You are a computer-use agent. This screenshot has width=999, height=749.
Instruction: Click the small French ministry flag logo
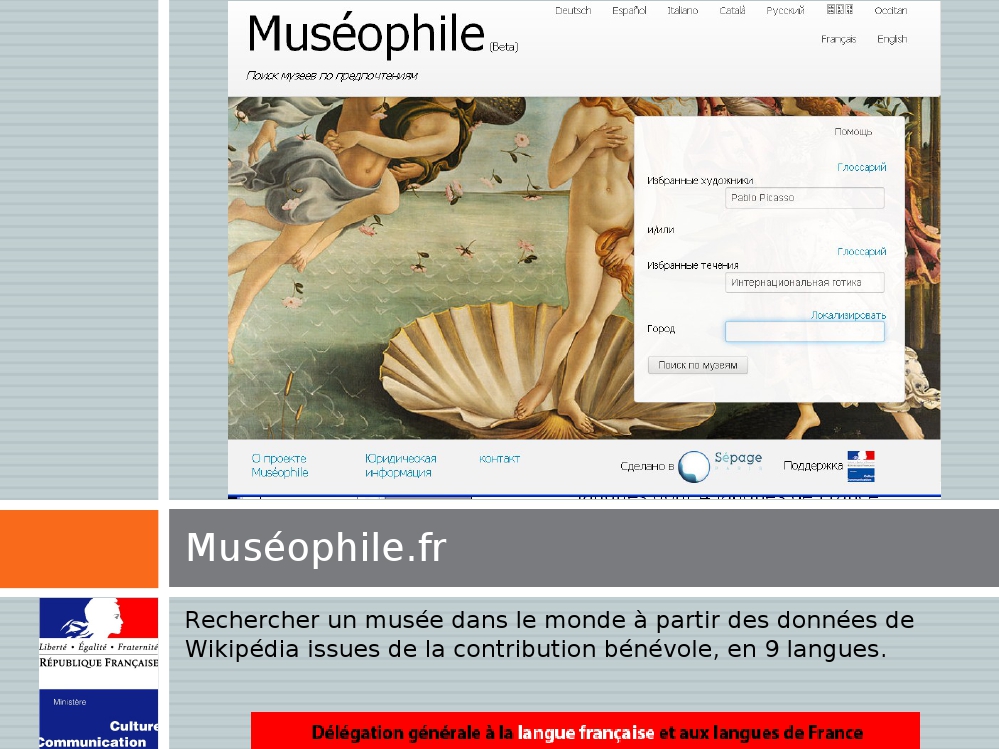pos(860,466)
